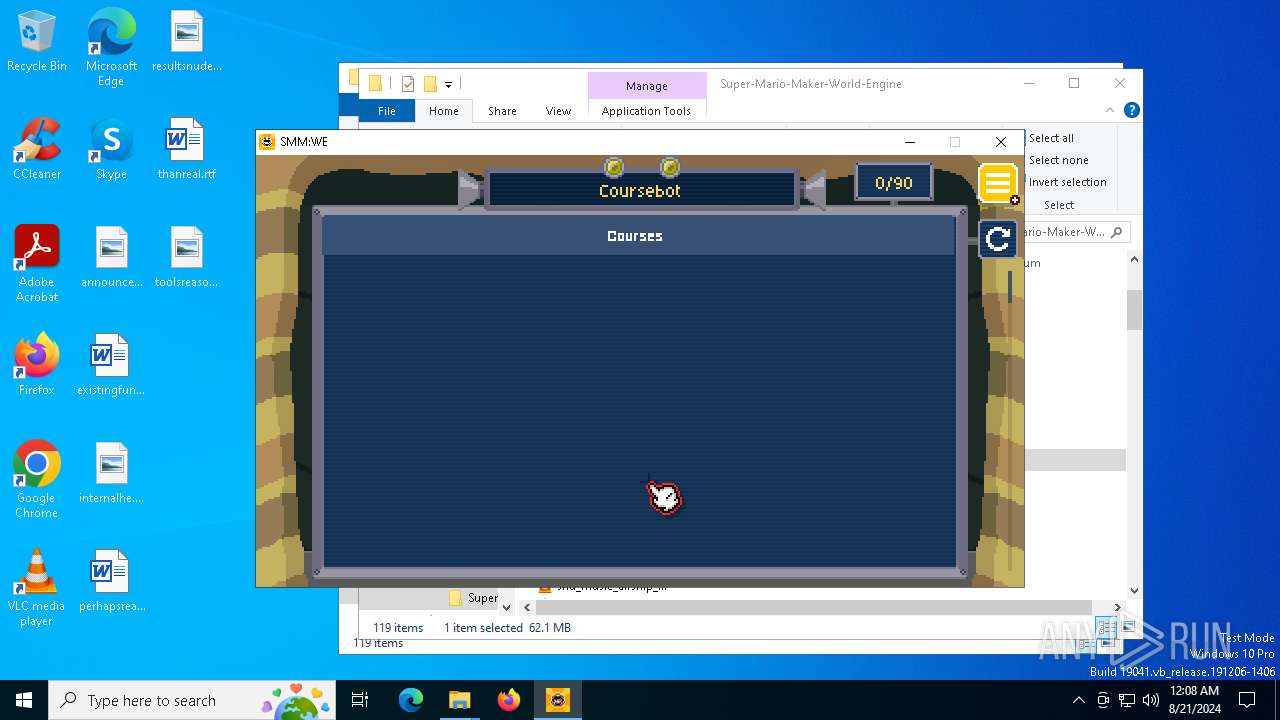Switch Explorer to large icons view
The image size is (1280, 720).
click(1127, 628)
